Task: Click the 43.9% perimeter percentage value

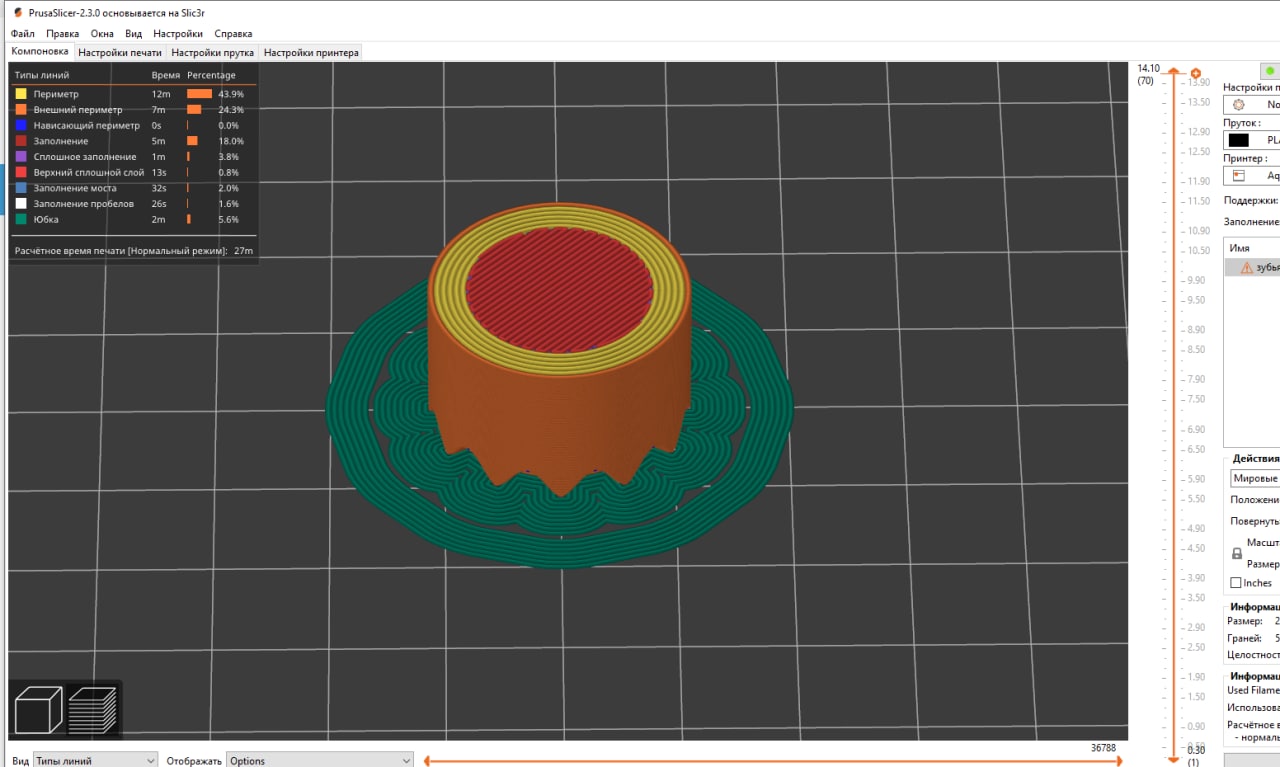Action: point(231,94)
